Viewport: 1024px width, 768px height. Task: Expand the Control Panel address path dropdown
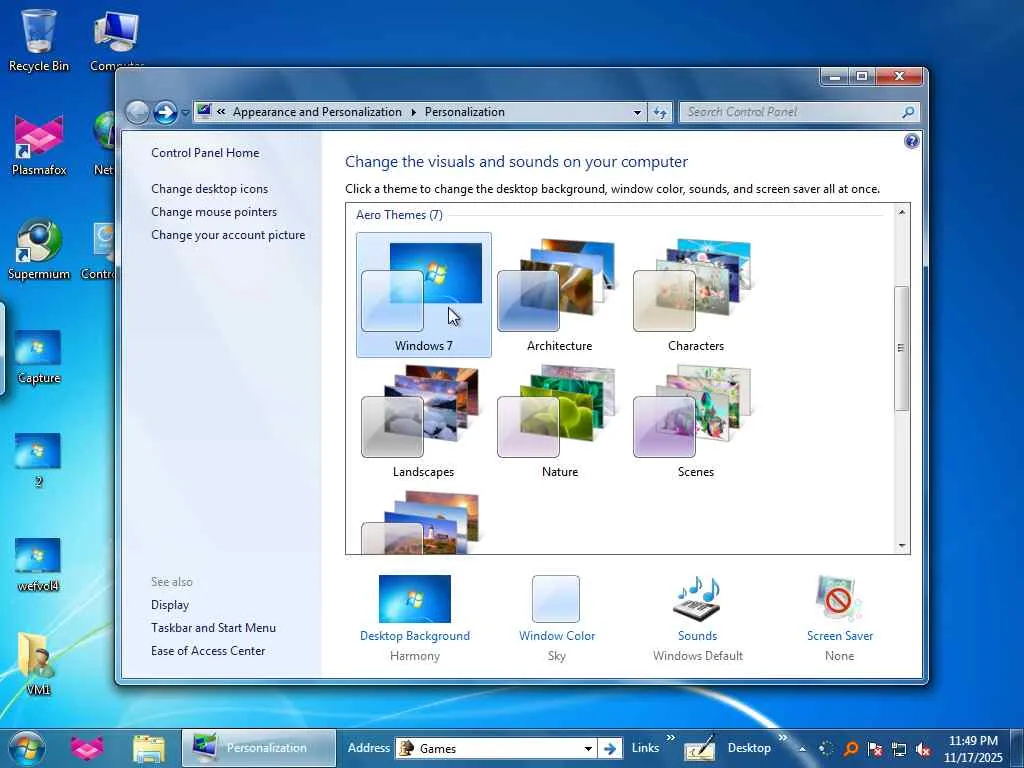coord(637,112)
